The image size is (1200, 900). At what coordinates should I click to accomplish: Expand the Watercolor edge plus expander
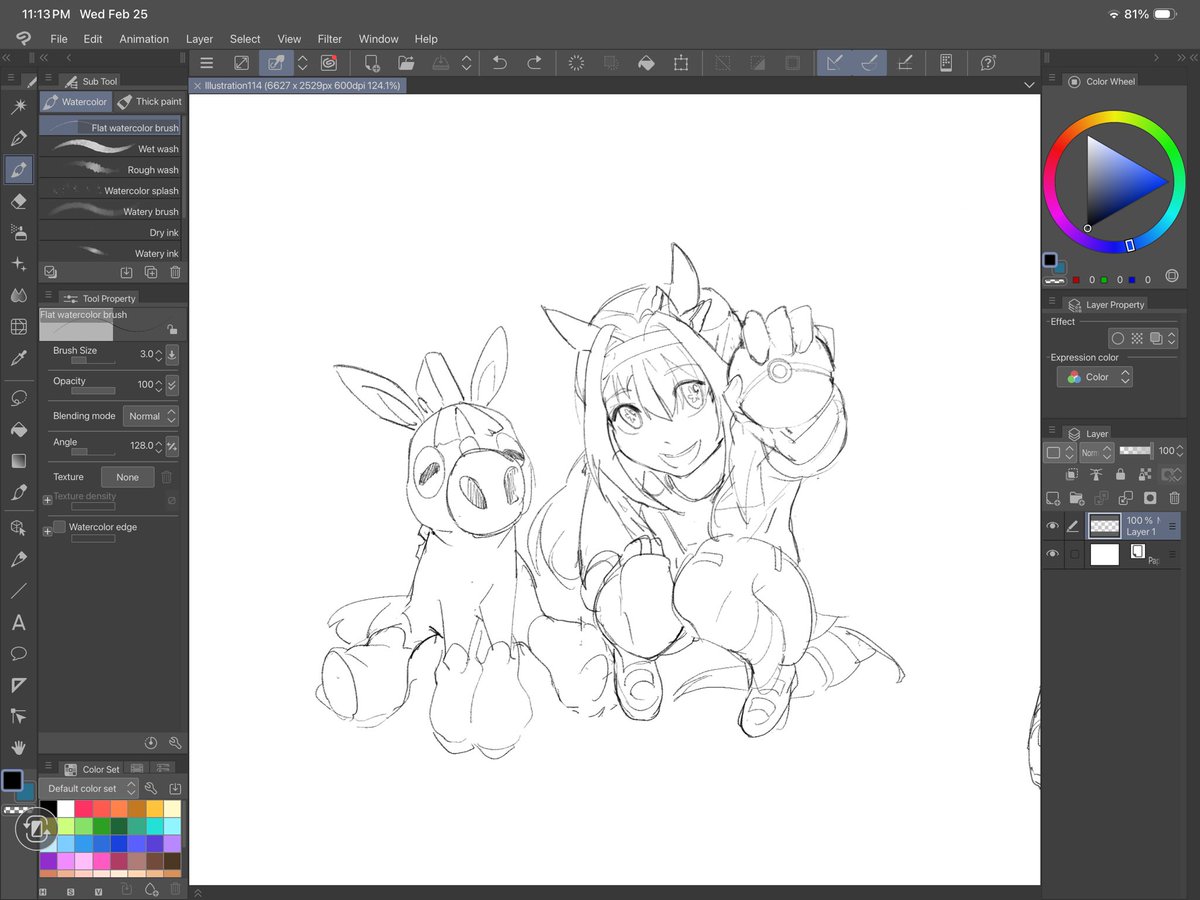coord(47,530)
